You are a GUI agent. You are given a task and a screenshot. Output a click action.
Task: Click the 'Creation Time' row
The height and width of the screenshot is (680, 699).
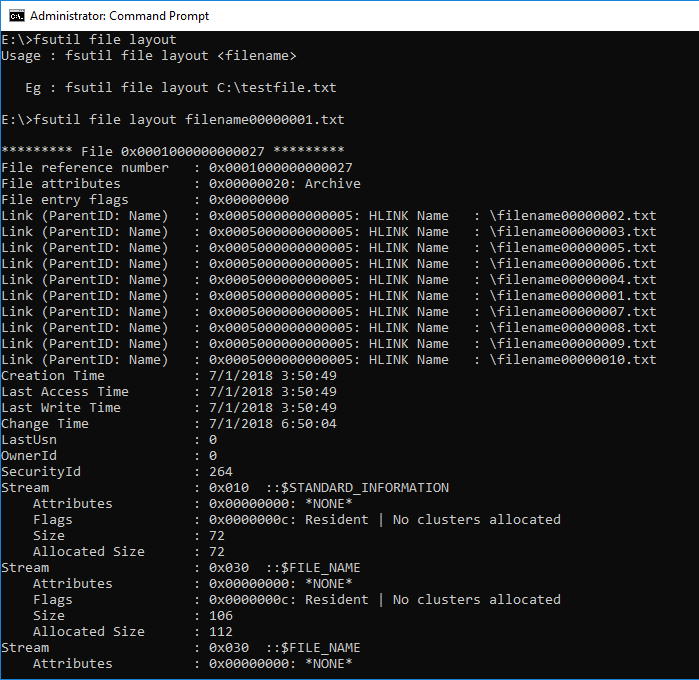[x=169, y=376]
